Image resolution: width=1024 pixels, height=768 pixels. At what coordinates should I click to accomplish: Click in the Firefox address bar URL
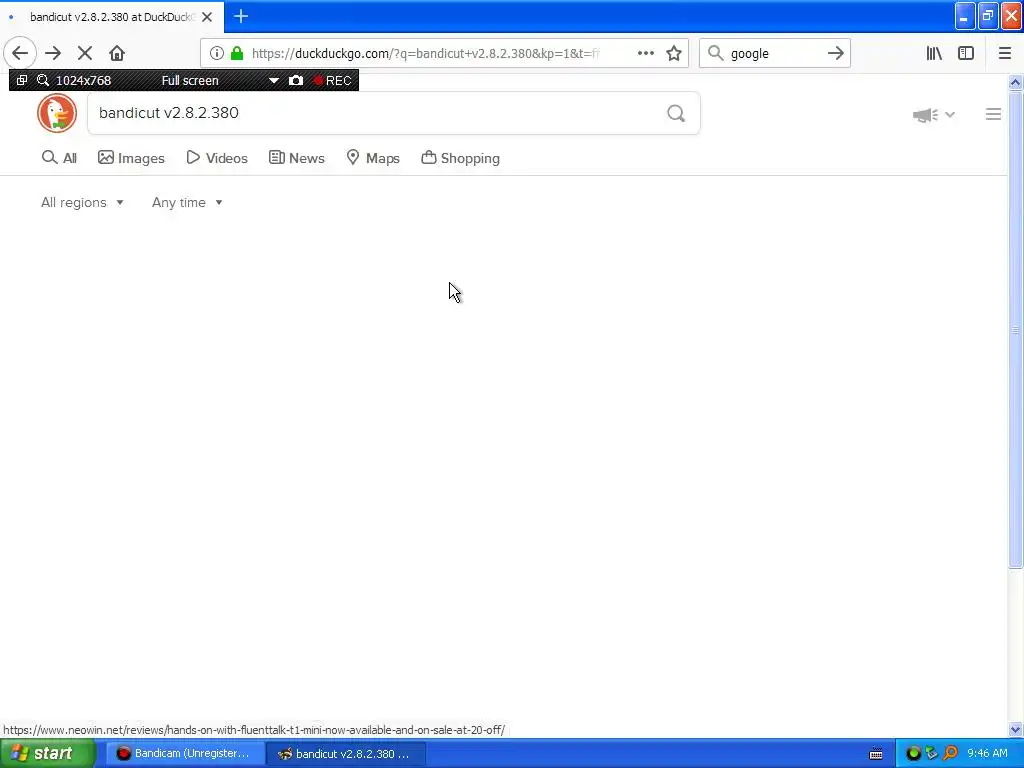click(x=424, y=54)
